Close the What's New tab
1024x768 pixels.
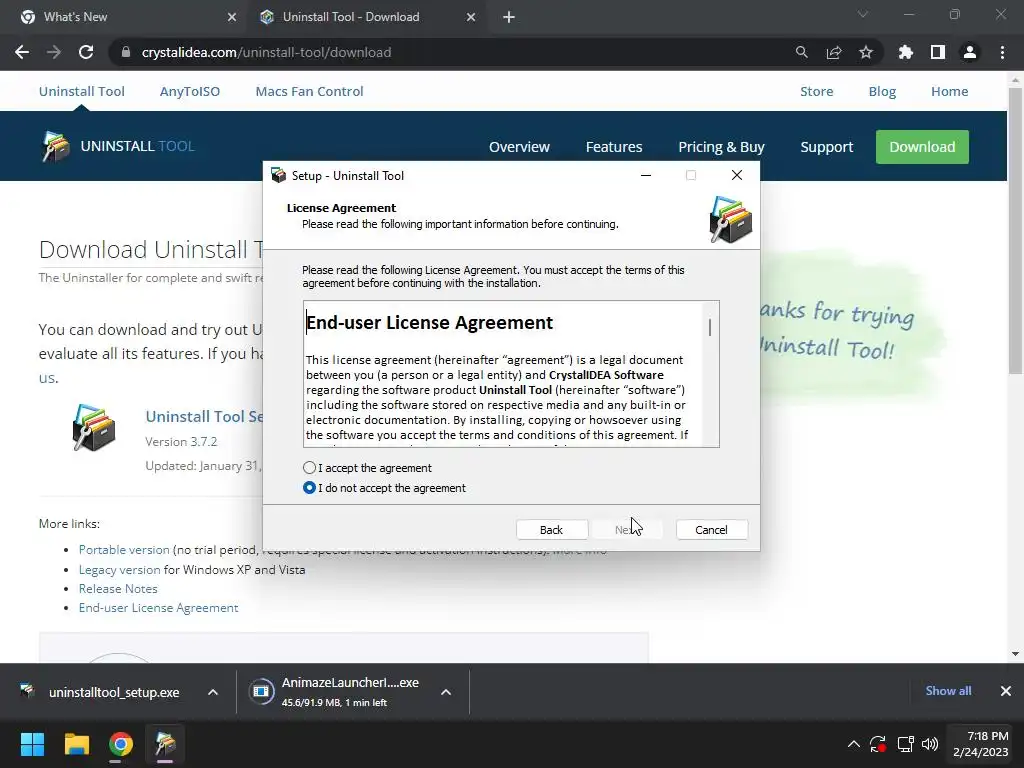click(x=232, y=17)
